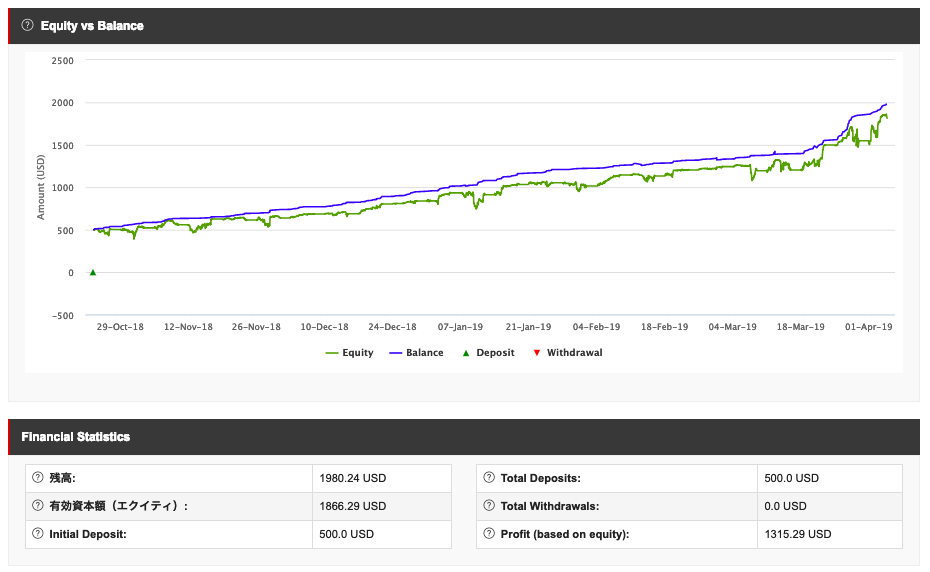Click the help icon next to 残高
Viewport: 930px width, 572px height.
tap(38, 477)
